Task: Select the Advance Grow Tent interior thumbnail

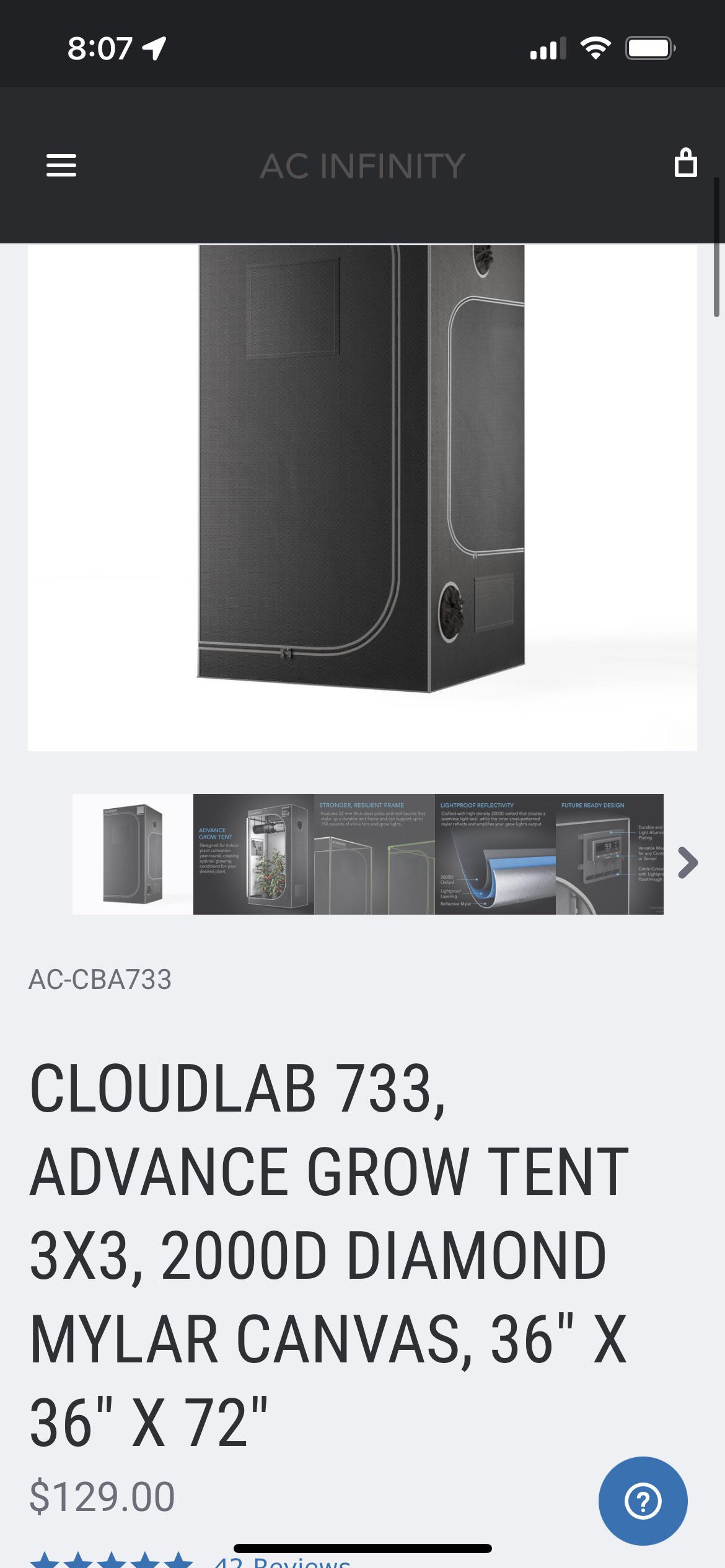Action: tap(253, 854)
